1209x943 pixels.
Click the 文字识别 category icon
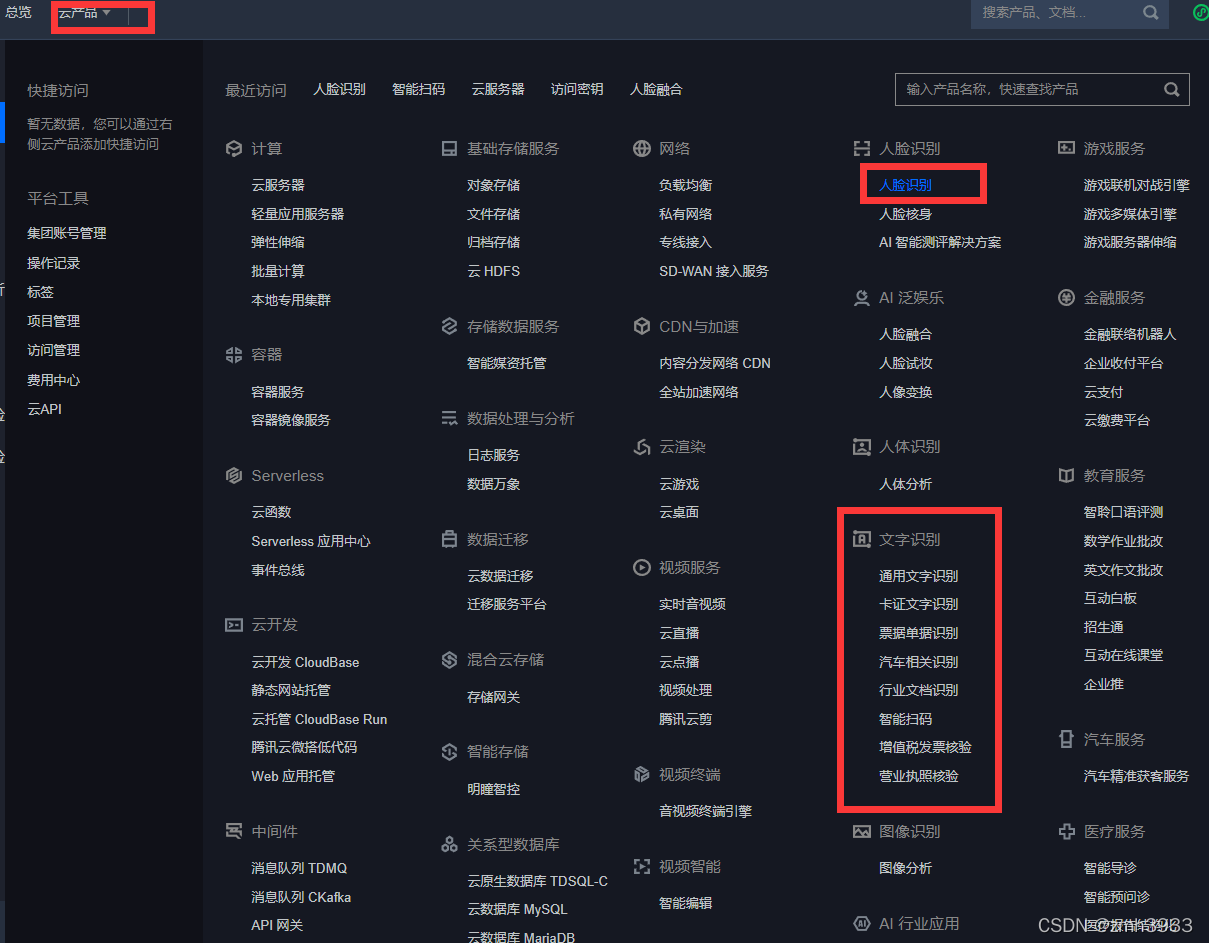pos(861,540)
